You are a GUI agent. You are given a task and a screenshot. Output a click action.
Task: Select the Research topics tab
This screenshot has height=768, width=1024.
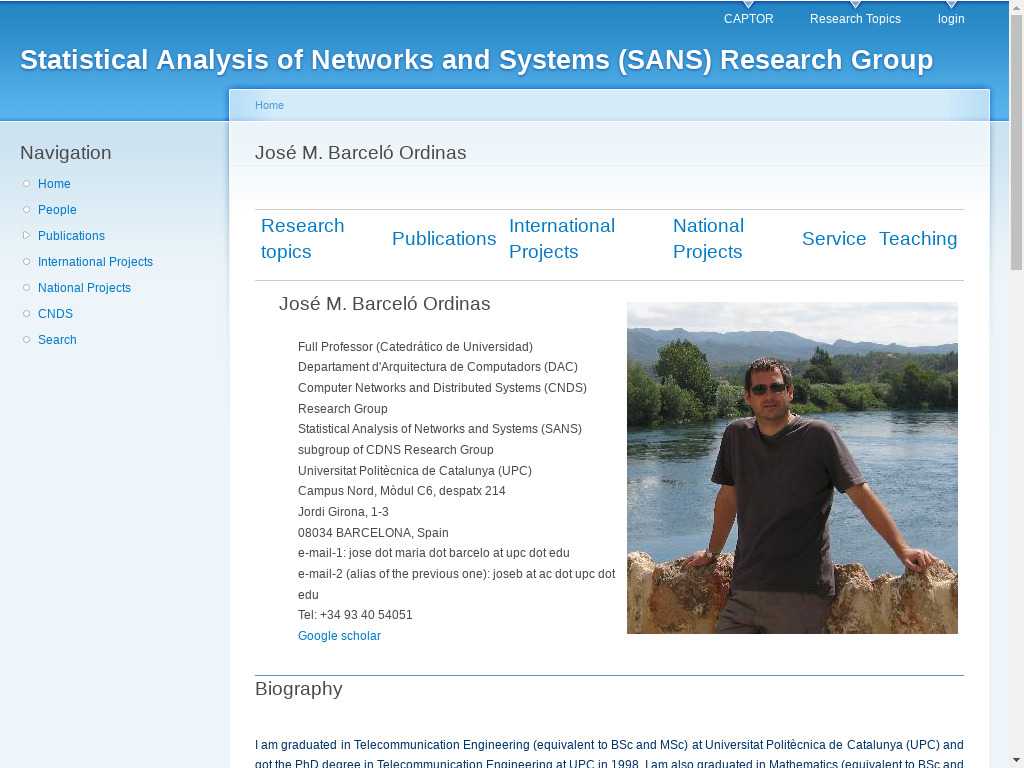coord(302,238)
